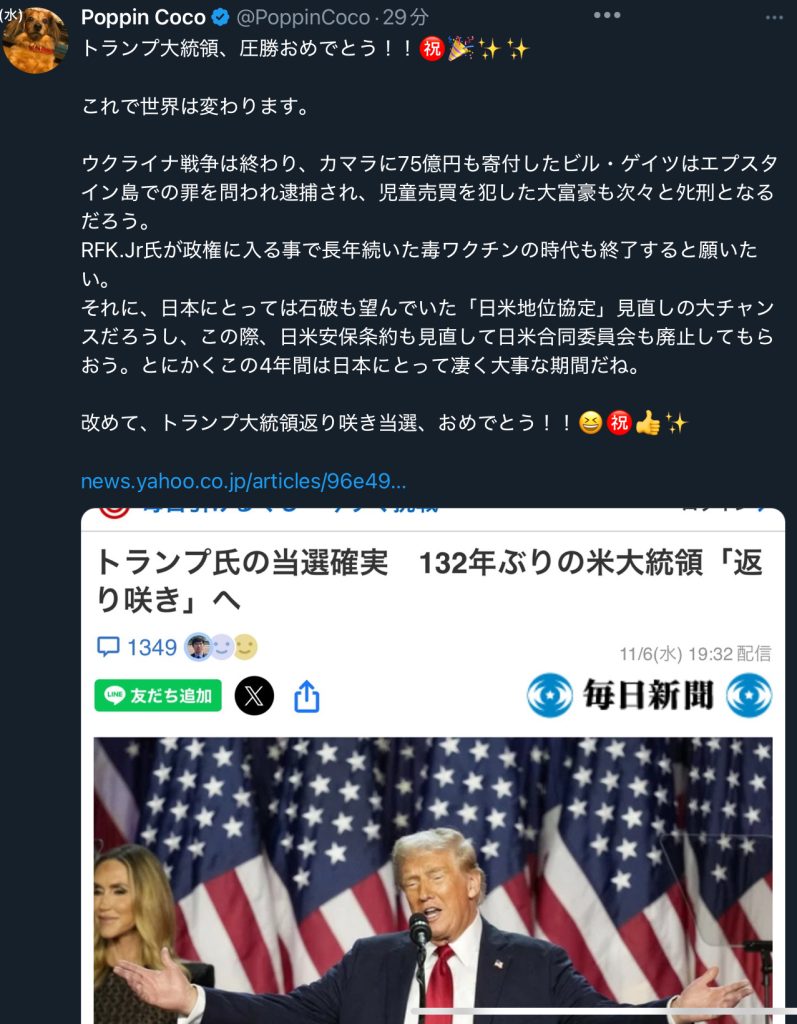Click the tweet body text to expand
The width and height of the screenshot is (797, 1024).
429,236
